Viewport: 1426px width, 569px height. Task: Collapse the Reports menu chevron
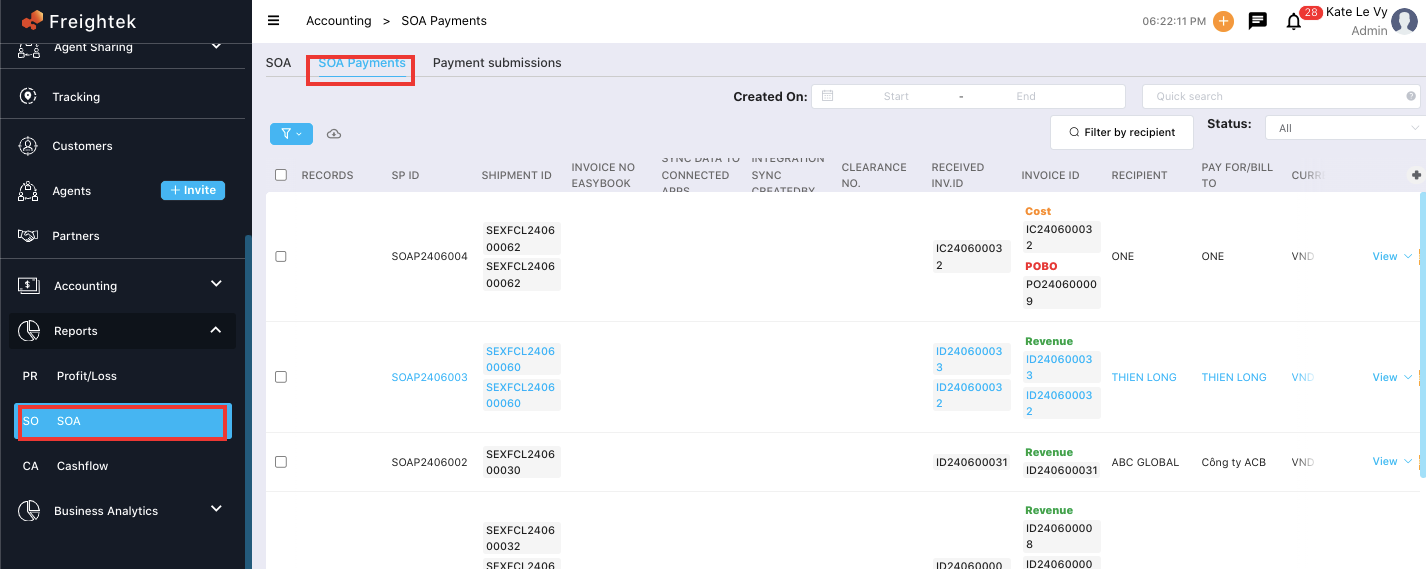(x=216, y=330)
